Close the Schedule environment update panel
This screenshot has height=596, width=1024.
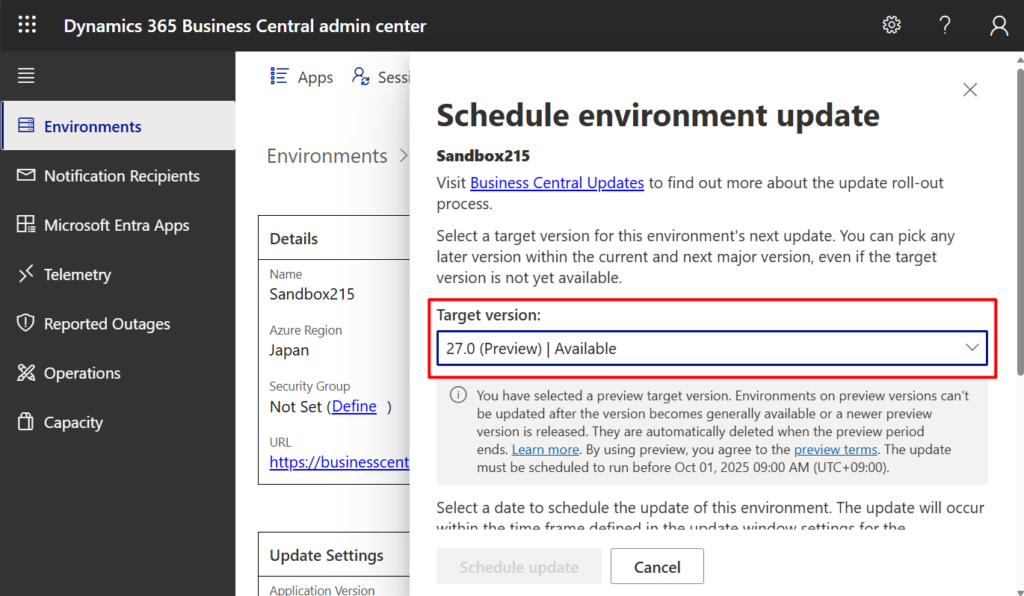[x=969, y=90]
